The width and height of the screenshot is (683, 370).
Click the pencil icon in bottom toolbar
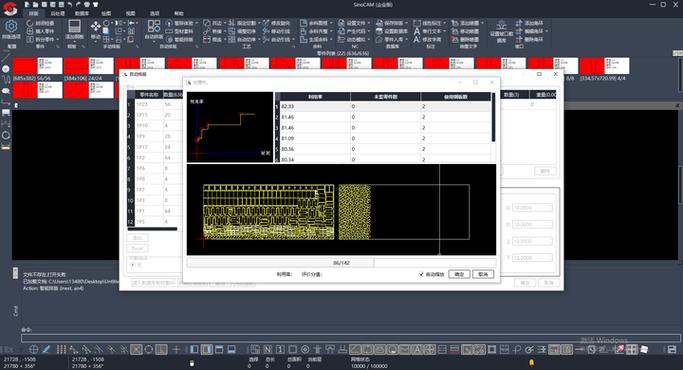pyautogui.click(x=46, y=349)
